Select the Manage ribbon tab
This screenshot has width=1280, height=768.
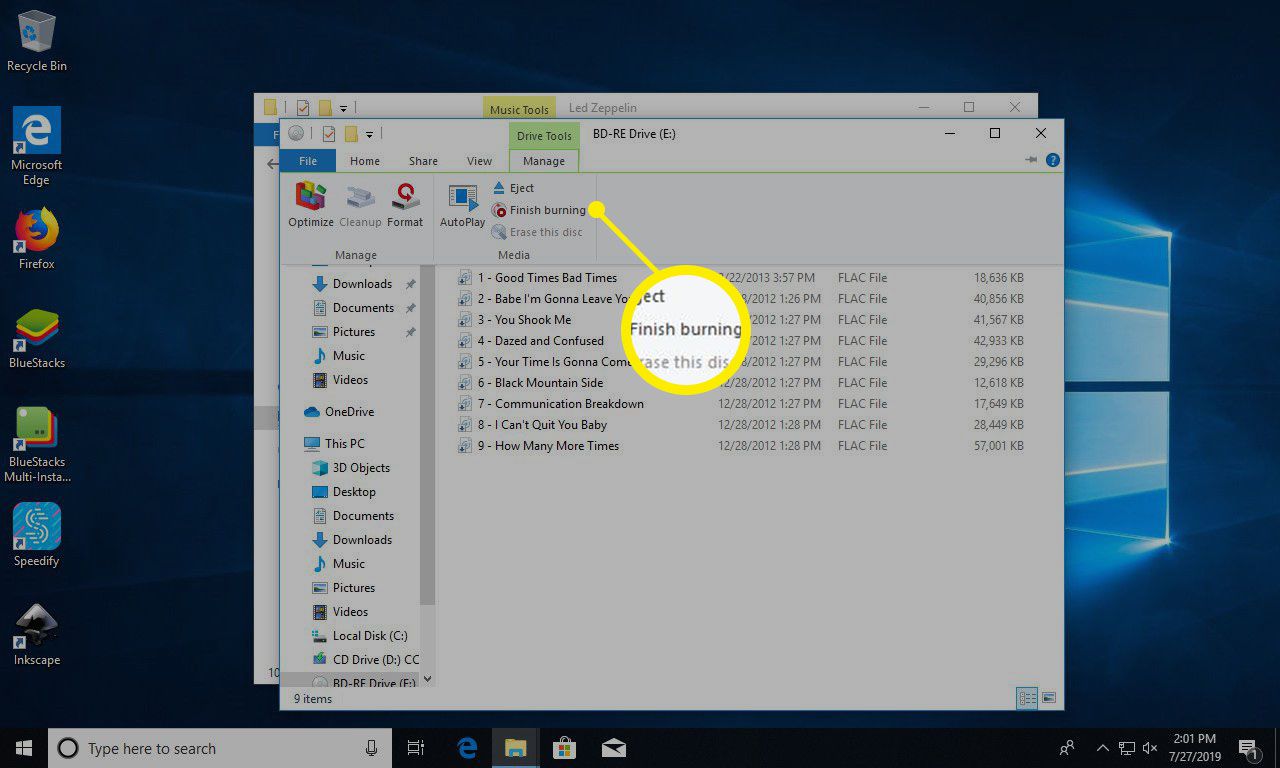tap(544, 161)
